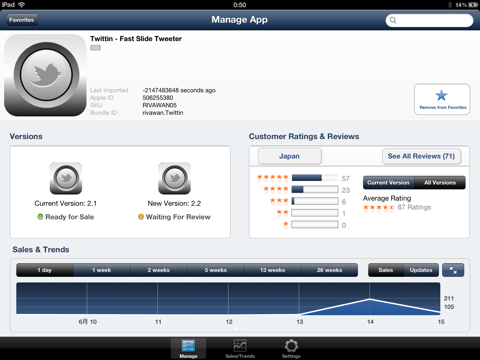Click 'Ready for Sale' status text
This screenshot has width=480, height=360.
[x=70, y=217]
